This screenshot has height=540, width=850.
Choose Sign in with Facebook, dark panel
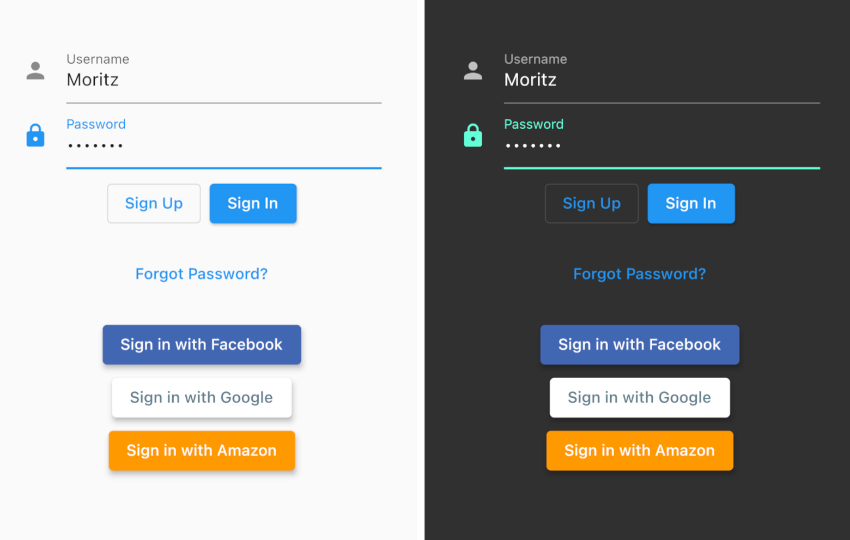click(640, 344)
